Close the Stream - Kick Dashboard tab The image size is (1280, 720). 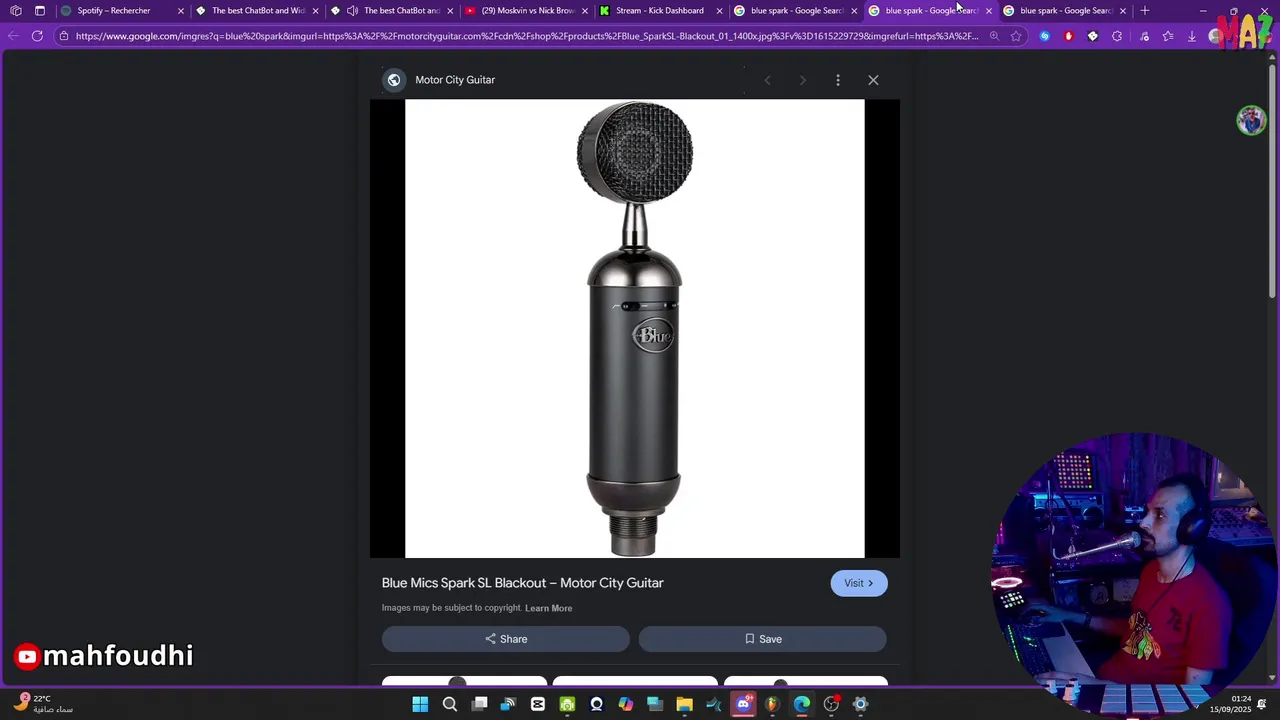coord(719,11)
